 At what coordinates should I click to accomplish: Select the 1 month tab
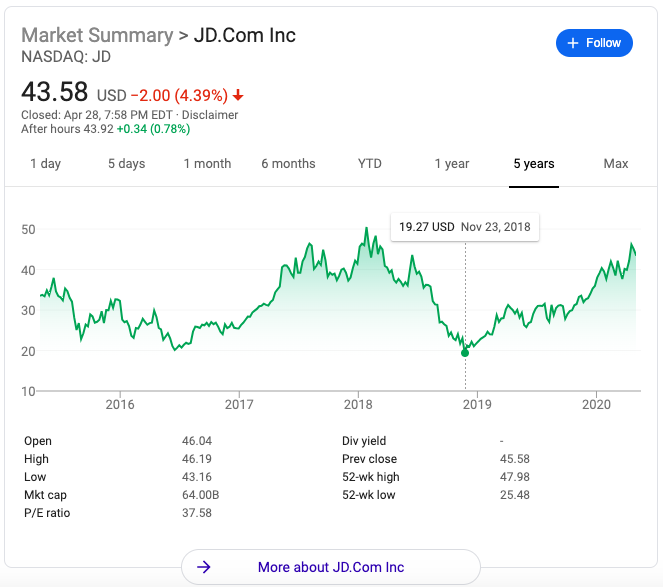pos(207,164)
